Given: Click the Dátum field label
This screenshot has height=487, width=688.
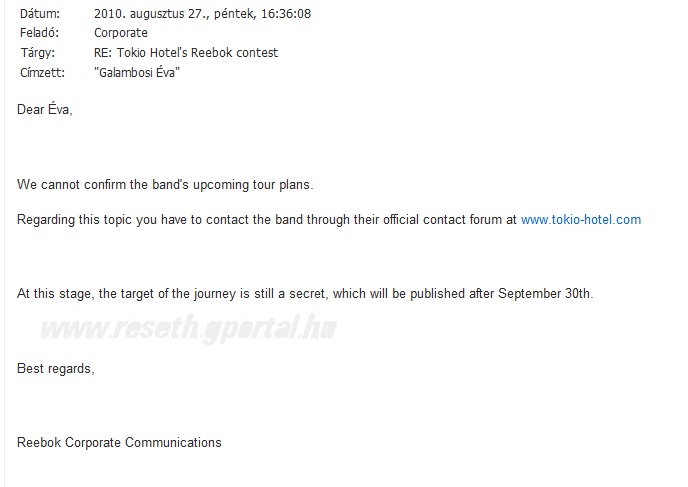Looking at the screenshot, I should (40, 14).
